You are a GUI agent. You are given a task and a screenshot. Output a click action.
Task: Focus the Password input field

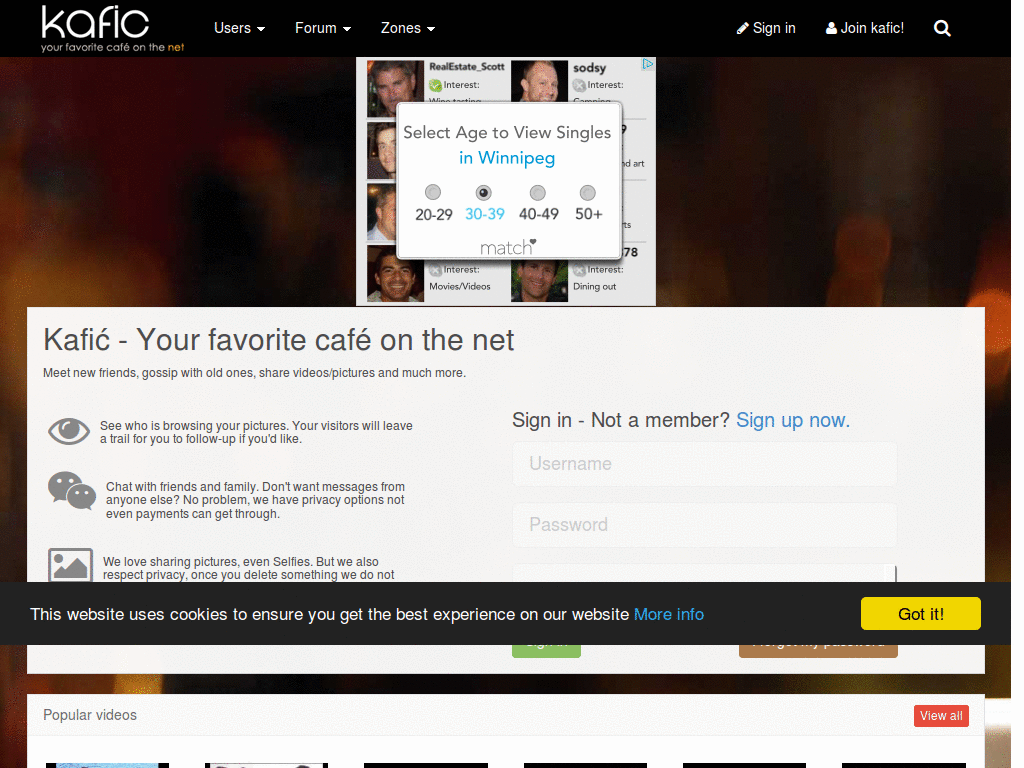(705, 524)
